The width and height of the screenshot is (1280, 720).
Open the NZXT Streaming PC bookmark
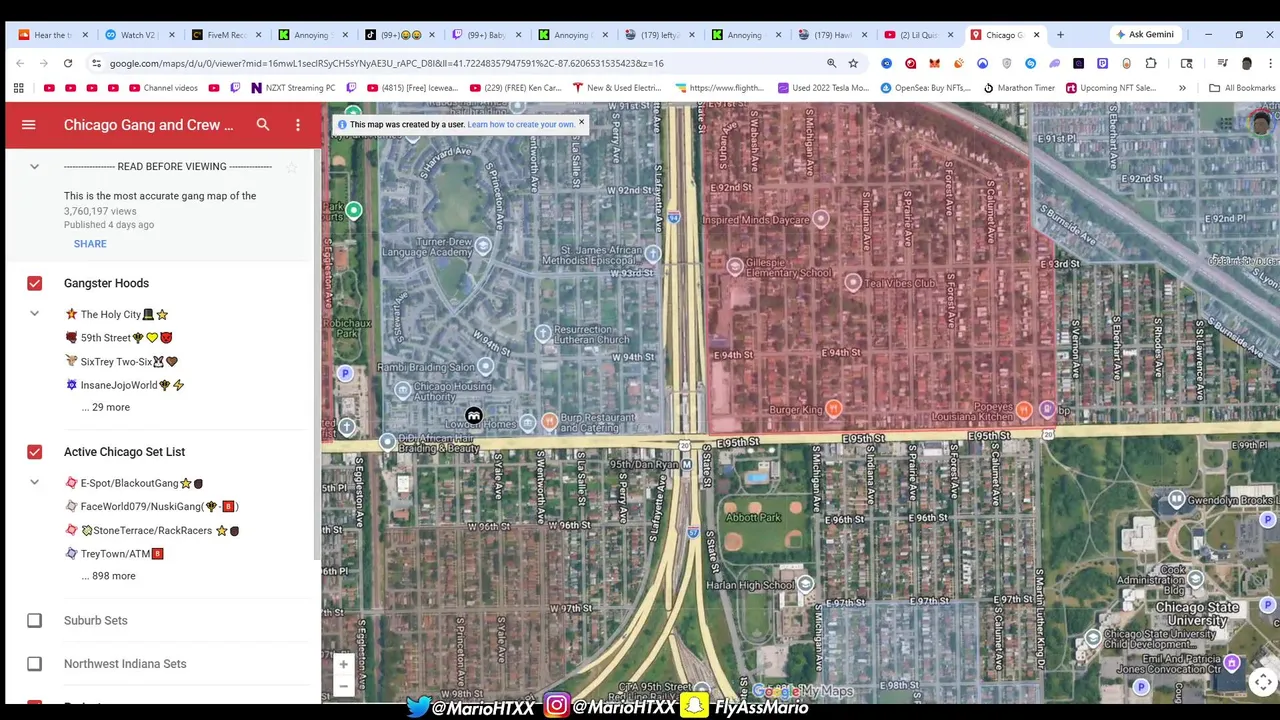(293, 88)
